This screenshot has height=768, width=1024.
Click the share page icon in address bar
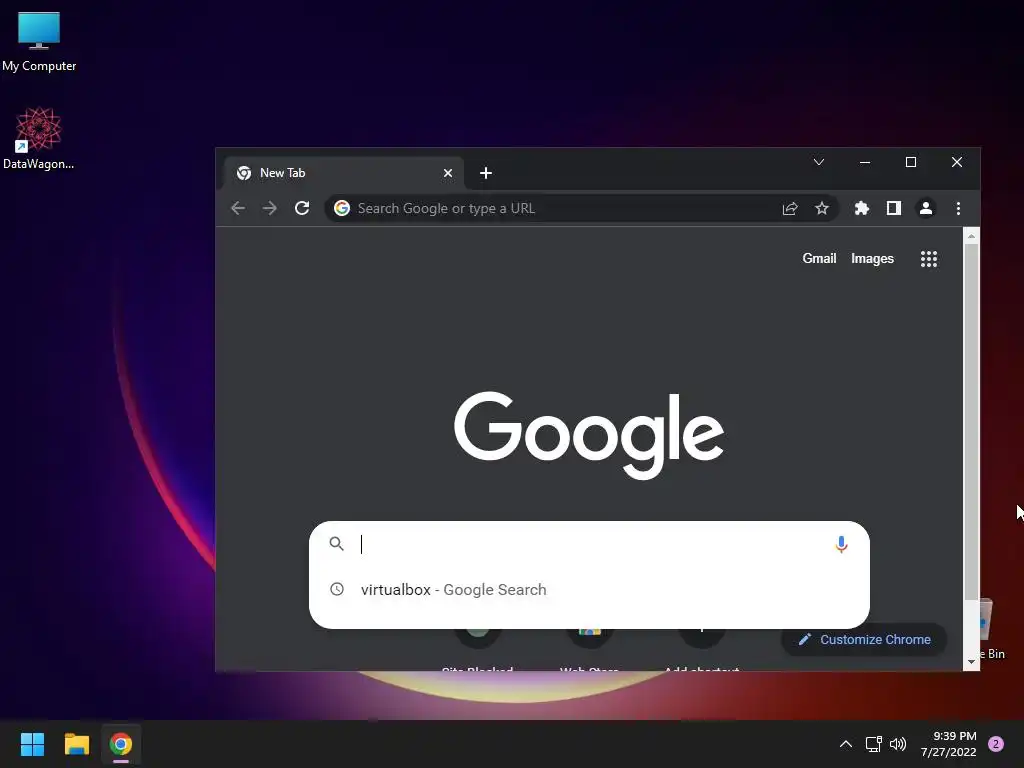pyautogui.click(x=790, y=208)
